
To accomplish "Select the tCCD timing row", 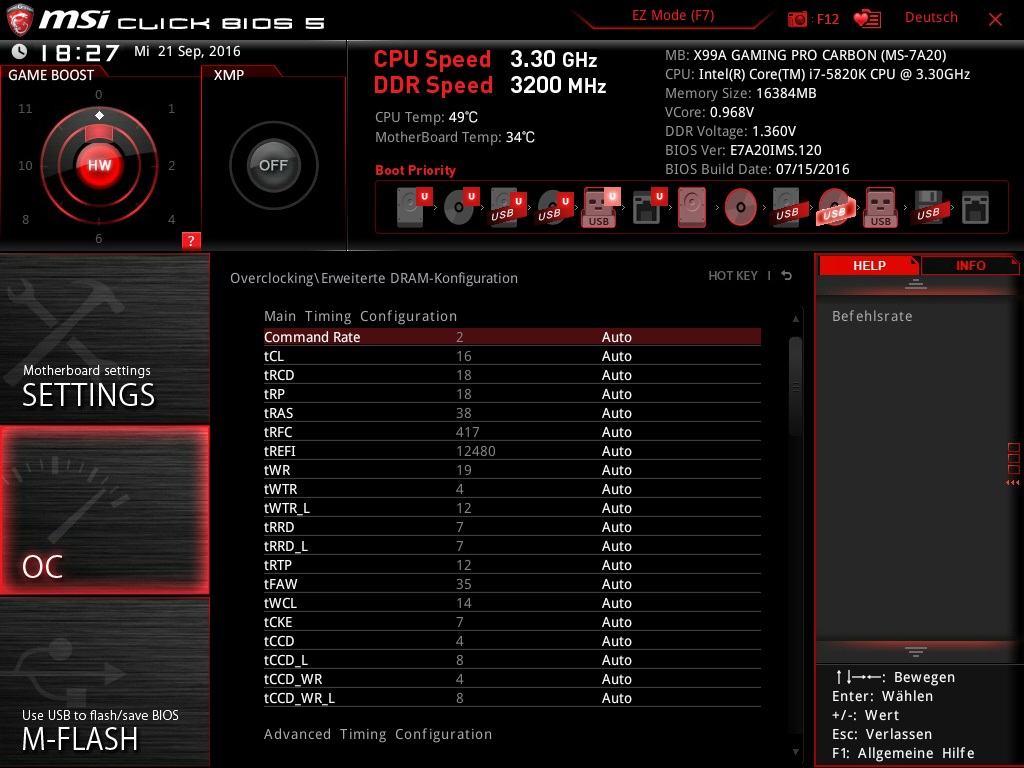I will coord(512,641).
